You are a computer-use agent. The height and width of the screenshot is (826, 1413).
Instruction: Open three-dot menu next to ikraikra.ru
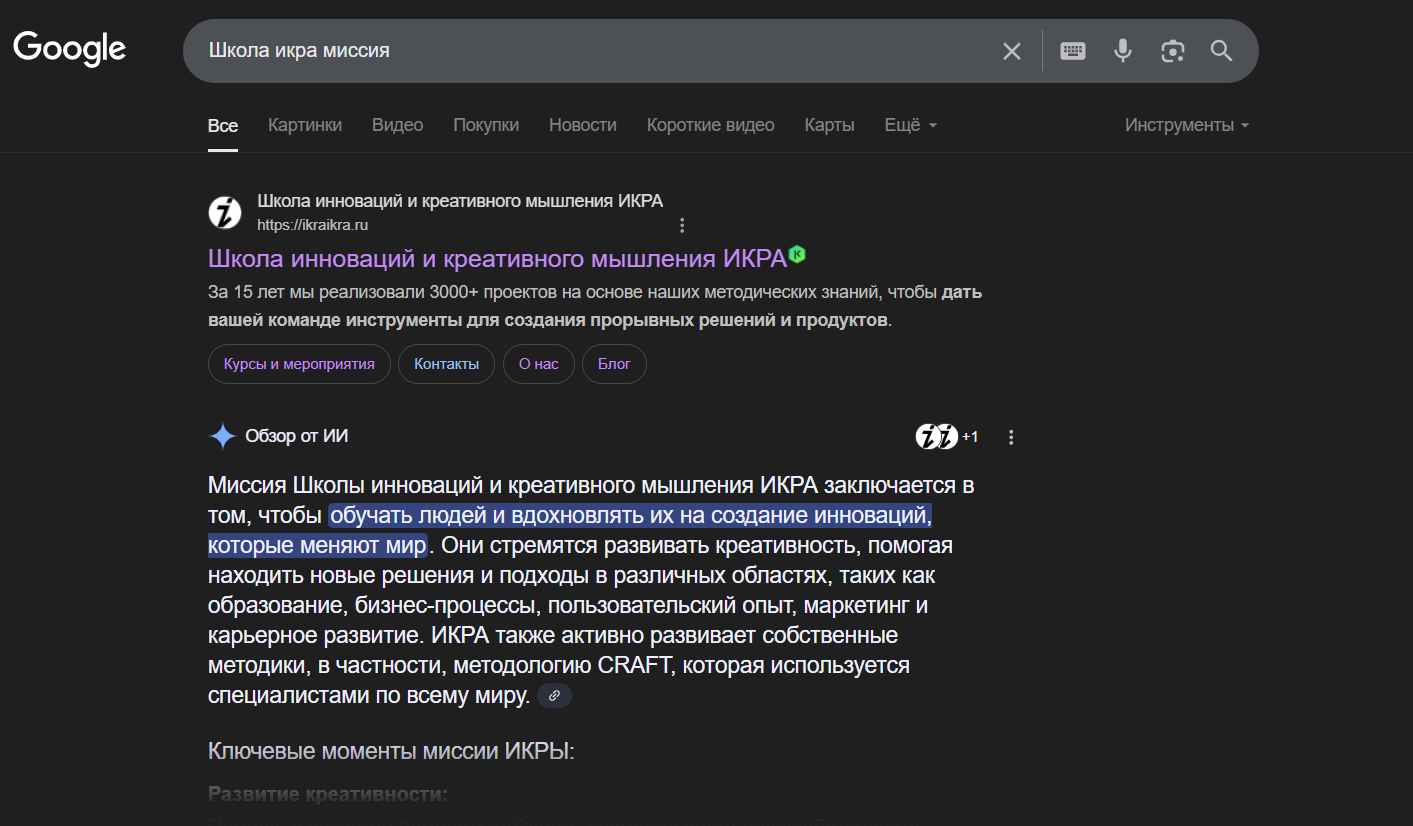(682, 225)
